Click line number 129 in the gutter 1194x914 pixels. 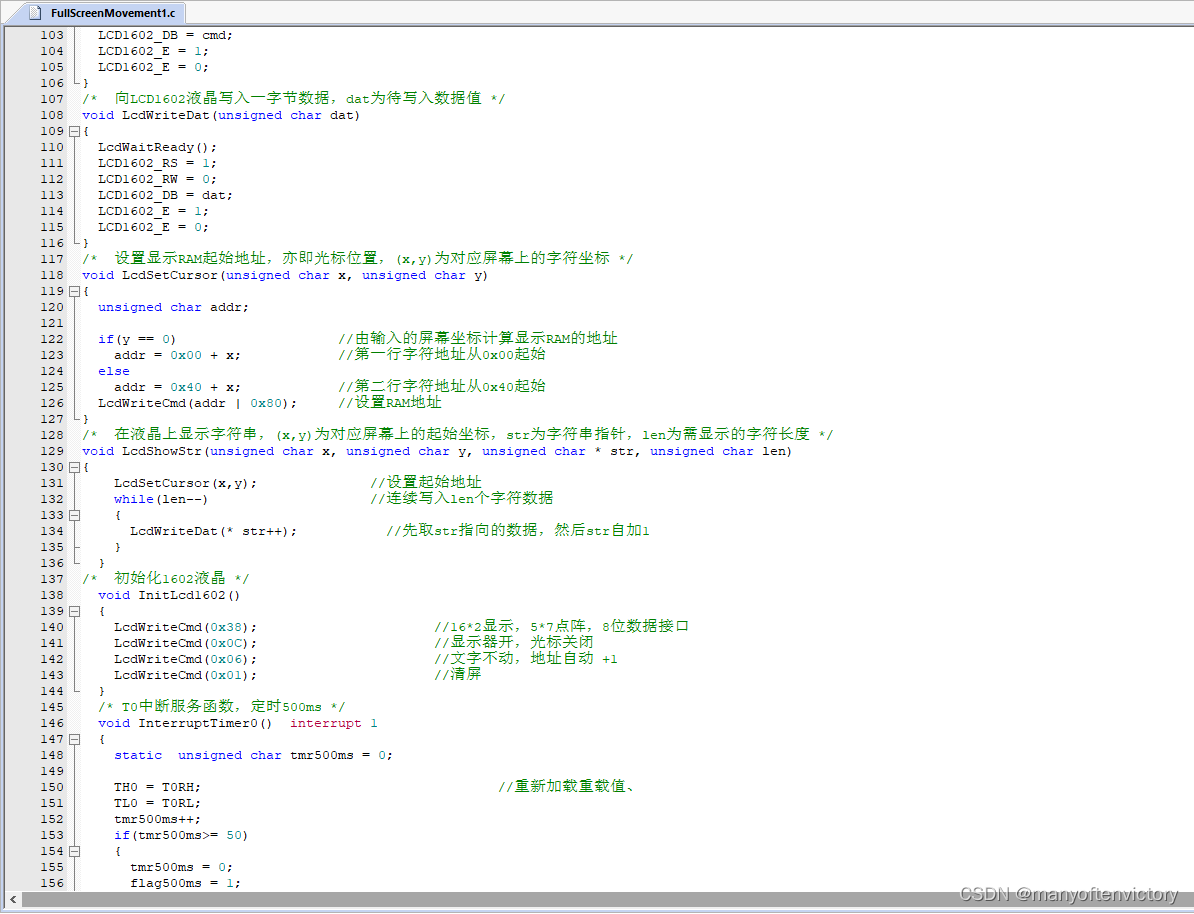point(52,451)
